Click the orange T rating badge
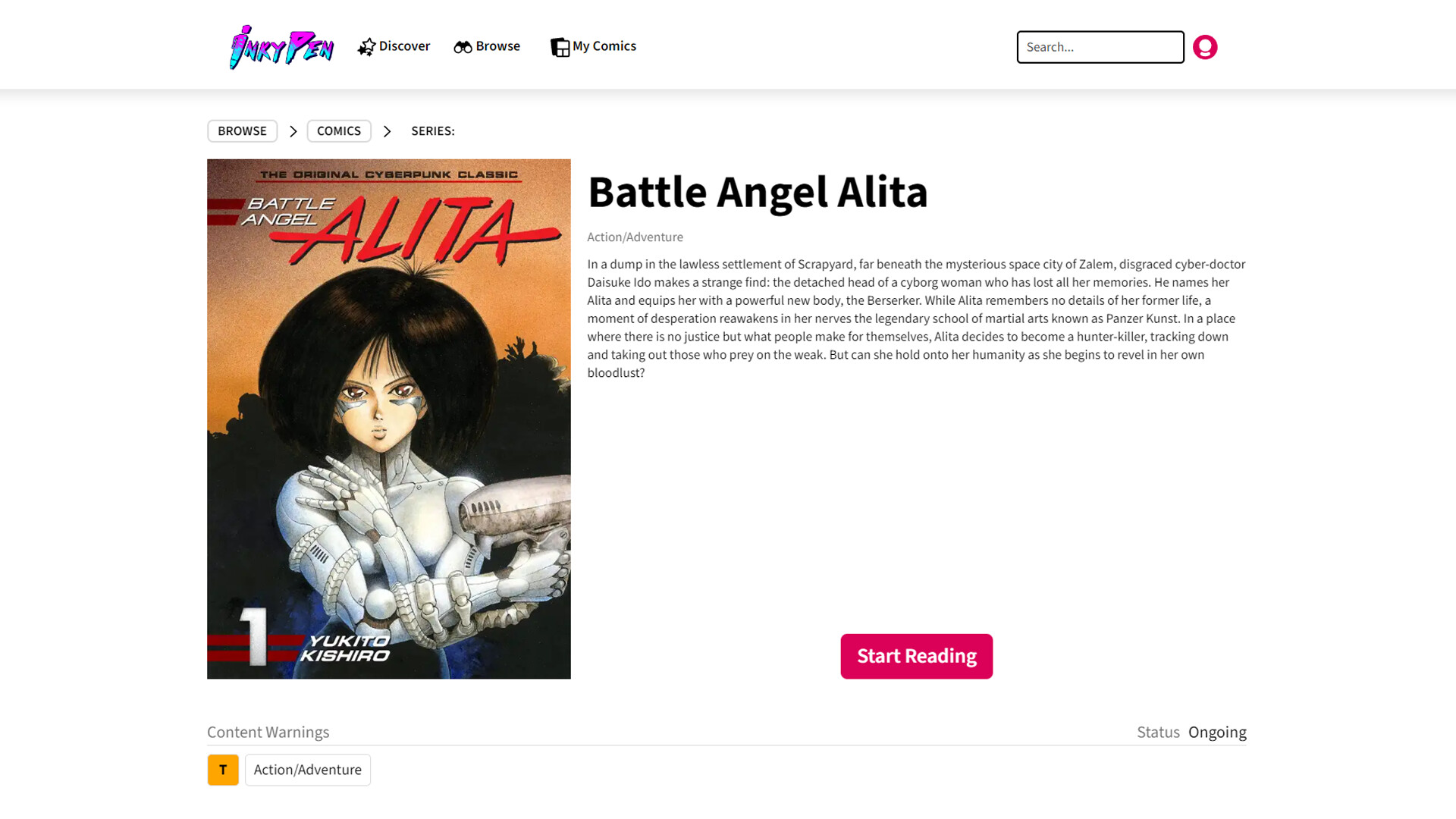The image size is (1456, 819). [x=223, y=770]
